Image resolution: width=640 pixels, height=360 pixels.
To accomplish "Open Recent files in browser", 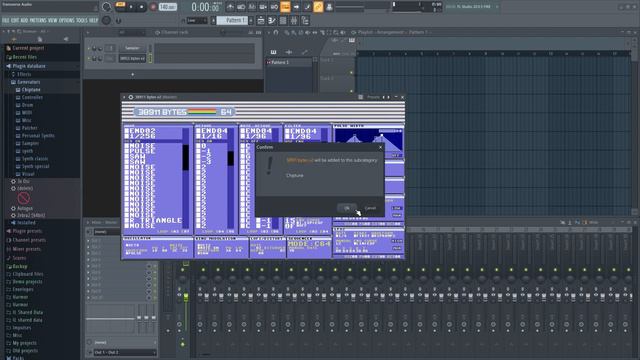I will [x=24, y=57].
